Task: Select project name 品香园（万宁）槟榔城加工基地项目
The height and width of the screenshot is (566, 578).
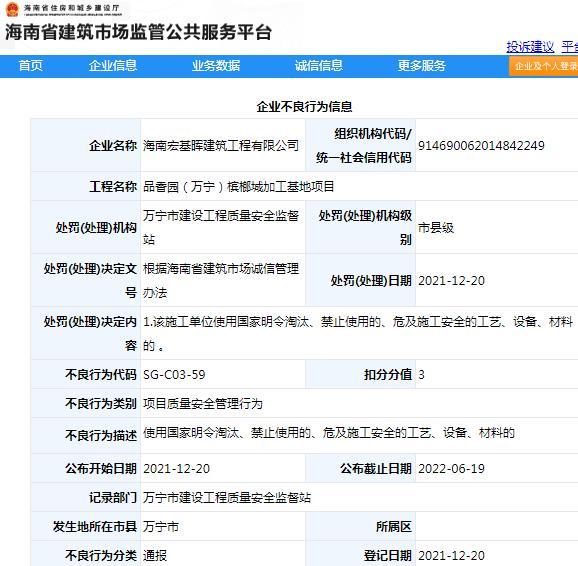Action: 238,187
